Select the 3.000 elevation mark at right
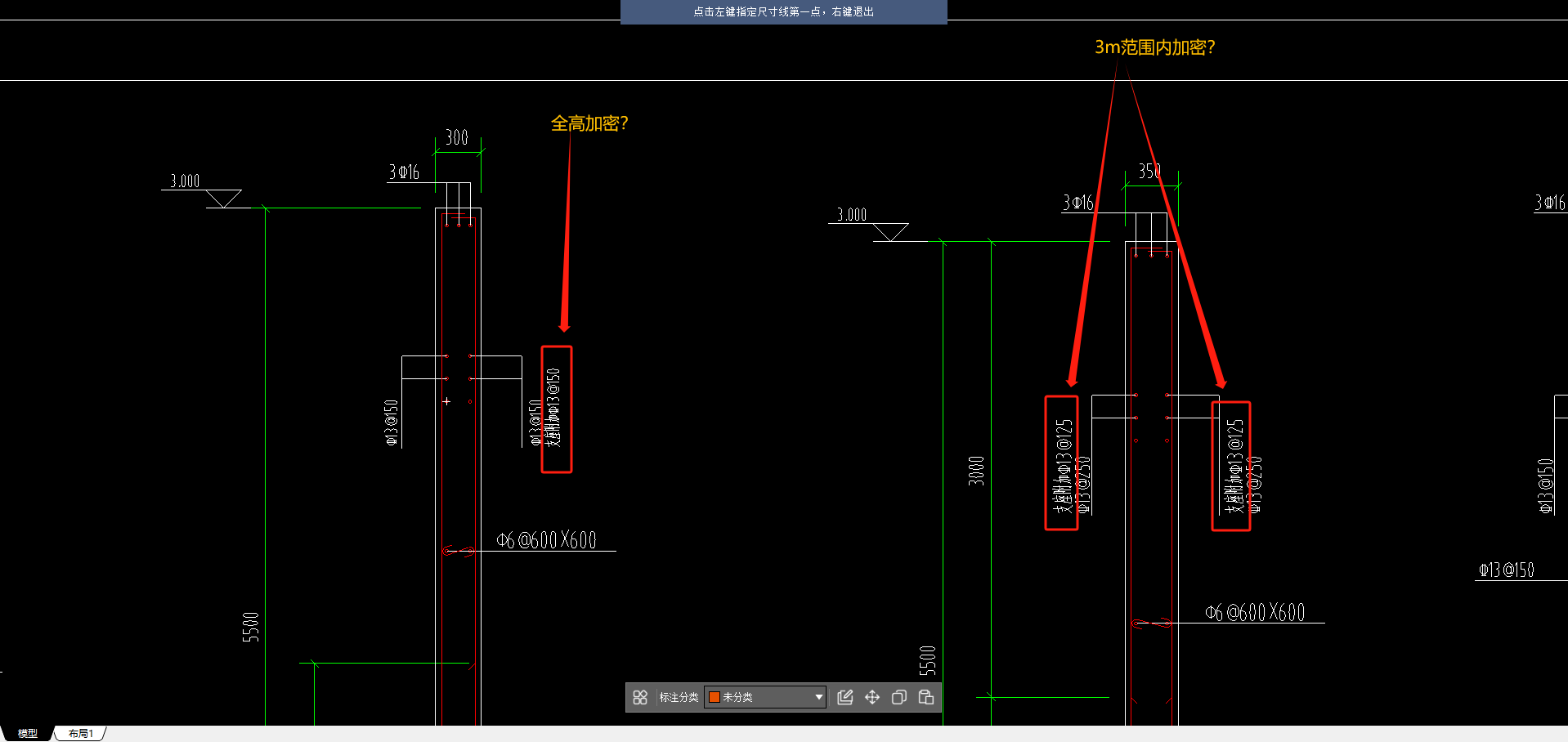The width and height of the screenshot is (1568, 742). (852, 214)
